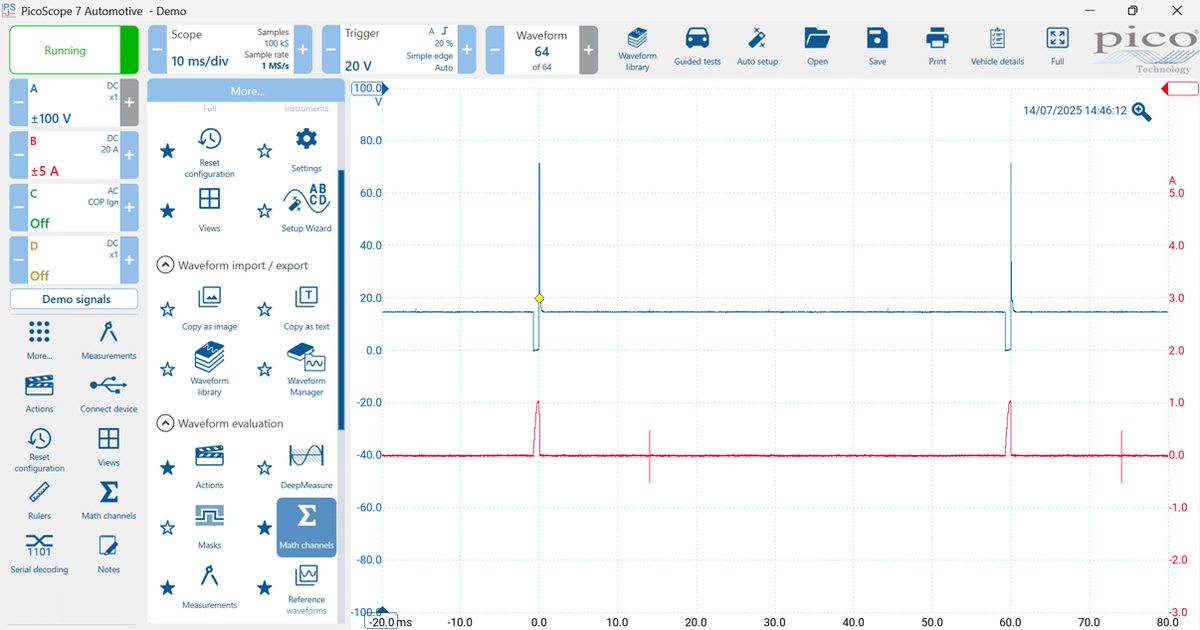Launch the Setup Wizard
Viewport: 1200px width, 630px height.
click(x=306, y=208)
